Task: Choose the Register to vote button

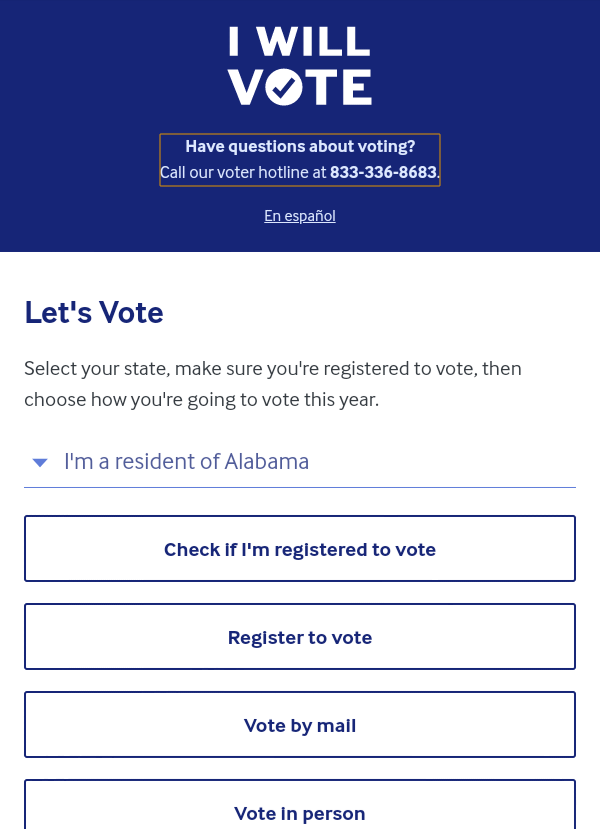Action: coord(300,637)
